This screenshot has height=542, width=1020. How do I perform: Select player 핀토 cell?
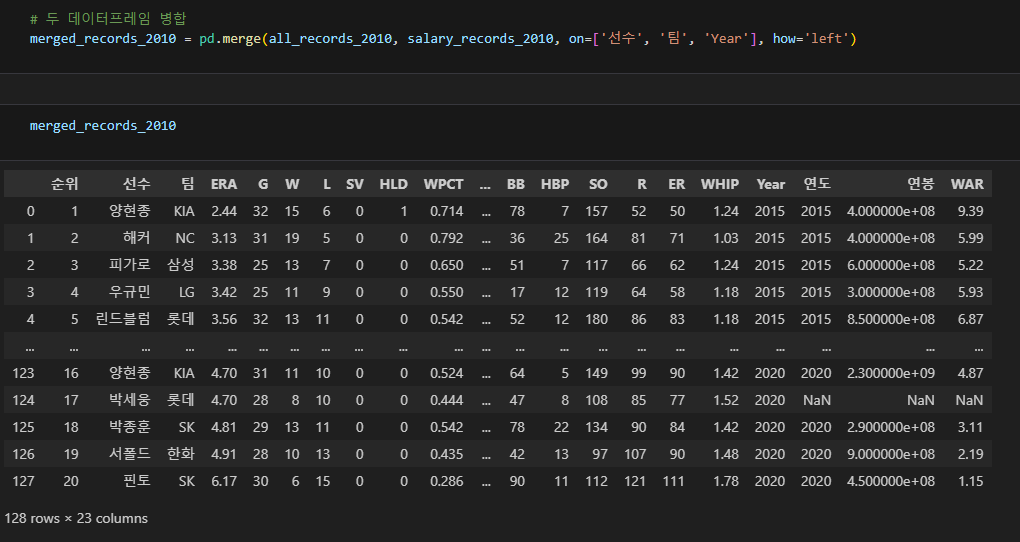click(137, 481)
